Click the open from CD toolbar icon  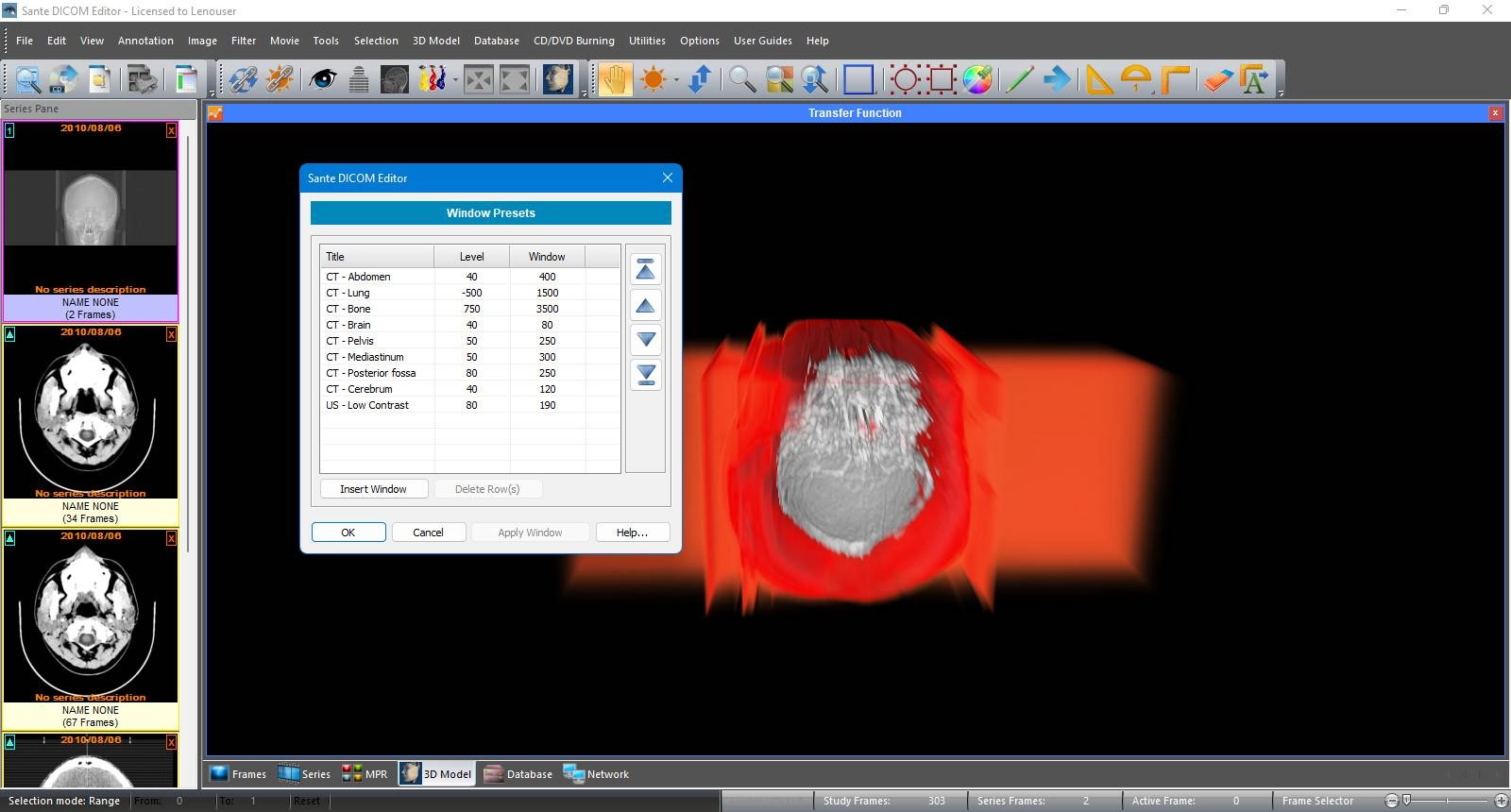[63, 79]
